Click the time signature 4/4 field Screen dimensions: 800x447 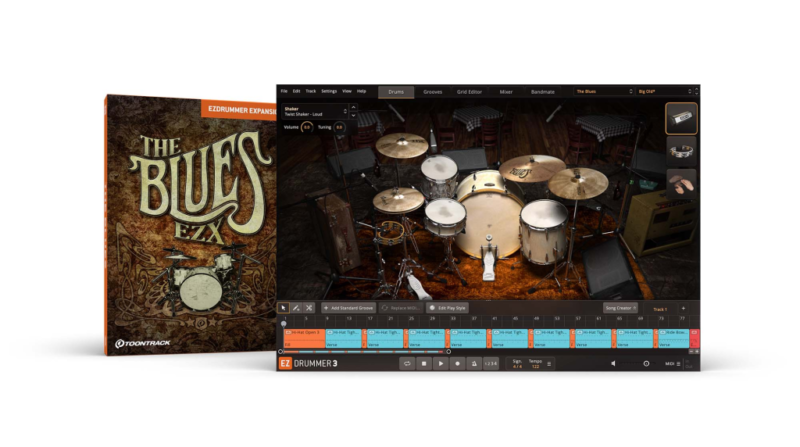(517, 364)
